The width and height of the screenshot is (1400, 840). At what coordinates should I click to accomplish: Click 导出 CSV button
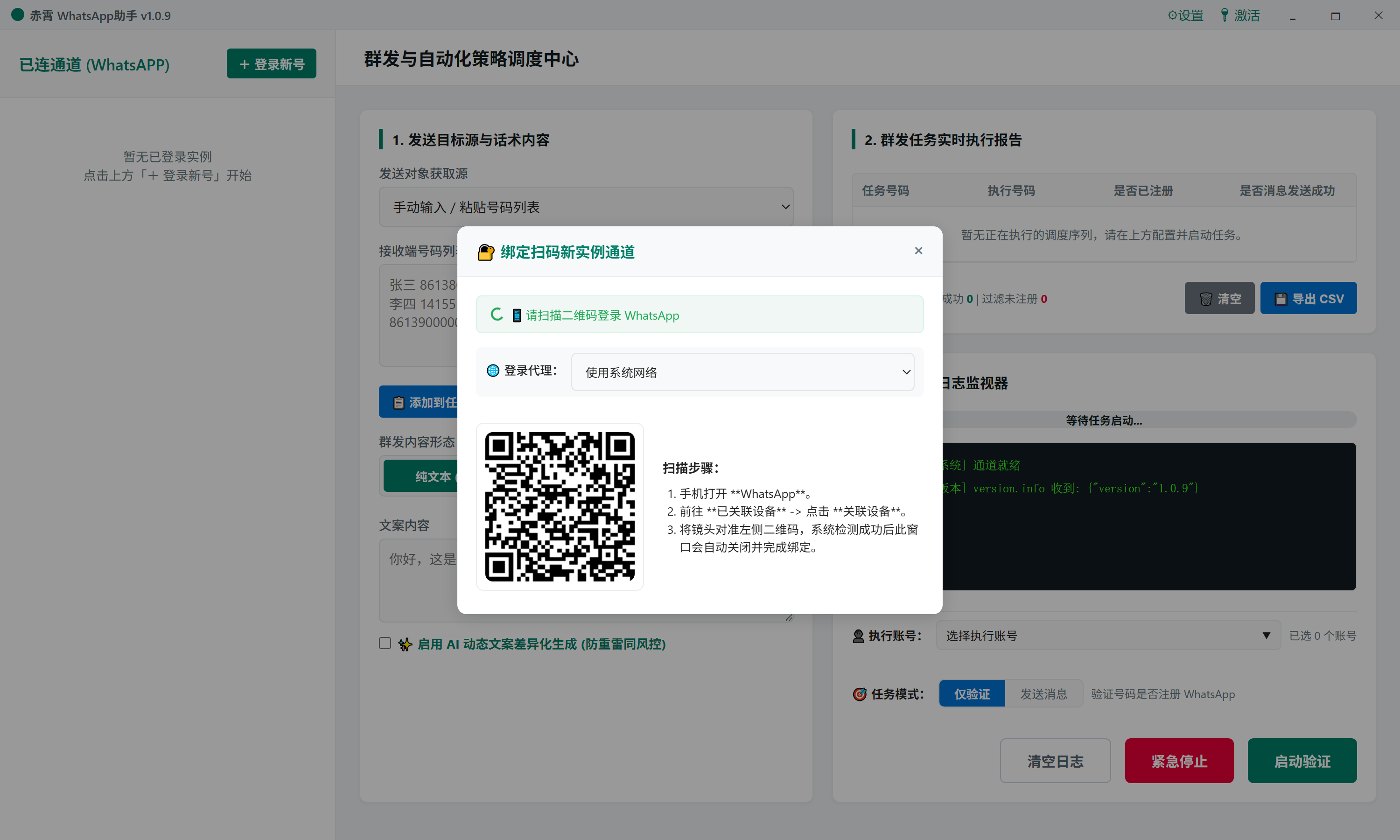coord(1309,298)
